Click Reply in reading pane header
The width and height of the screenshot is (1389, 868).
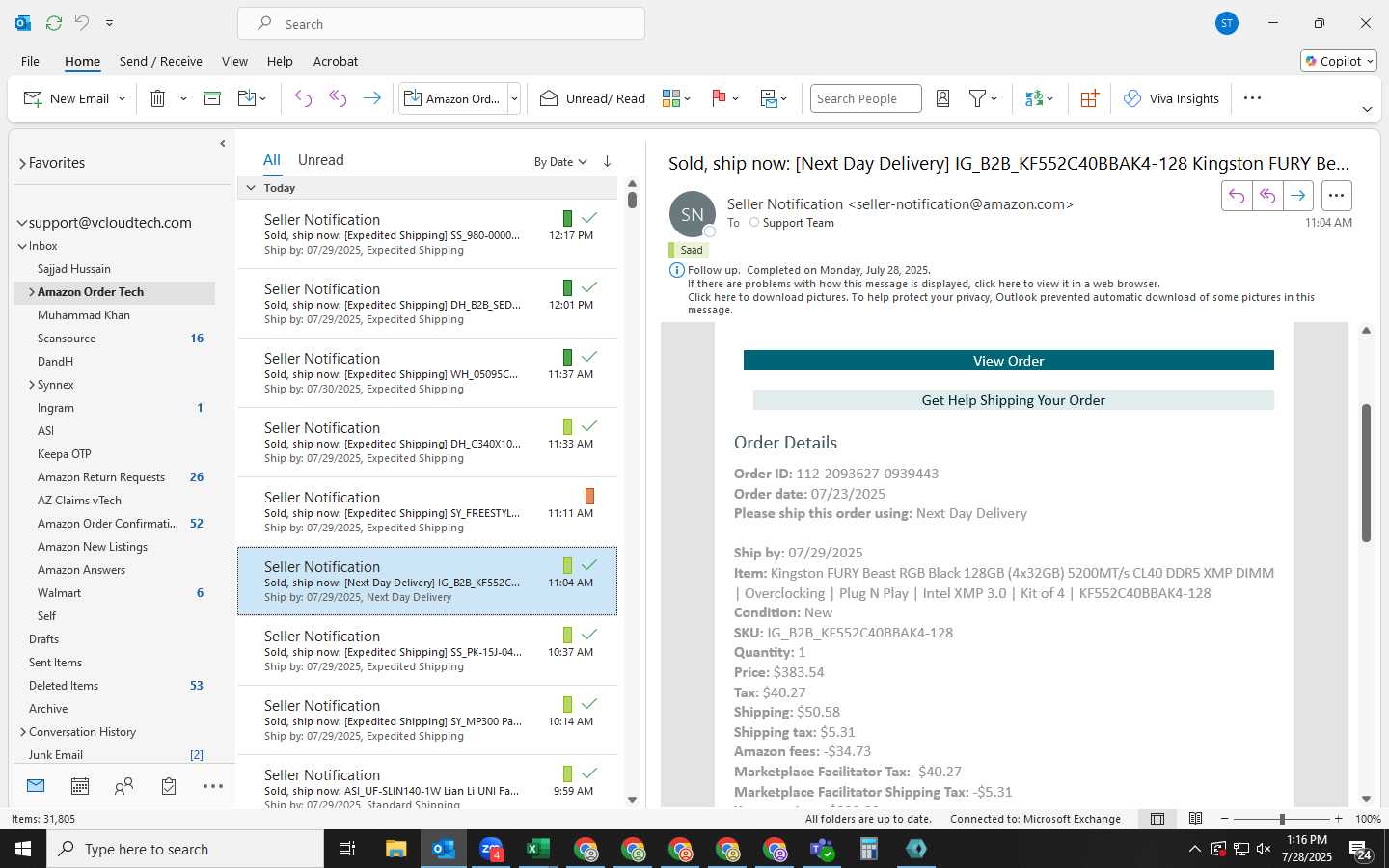tap(1237, 196)
